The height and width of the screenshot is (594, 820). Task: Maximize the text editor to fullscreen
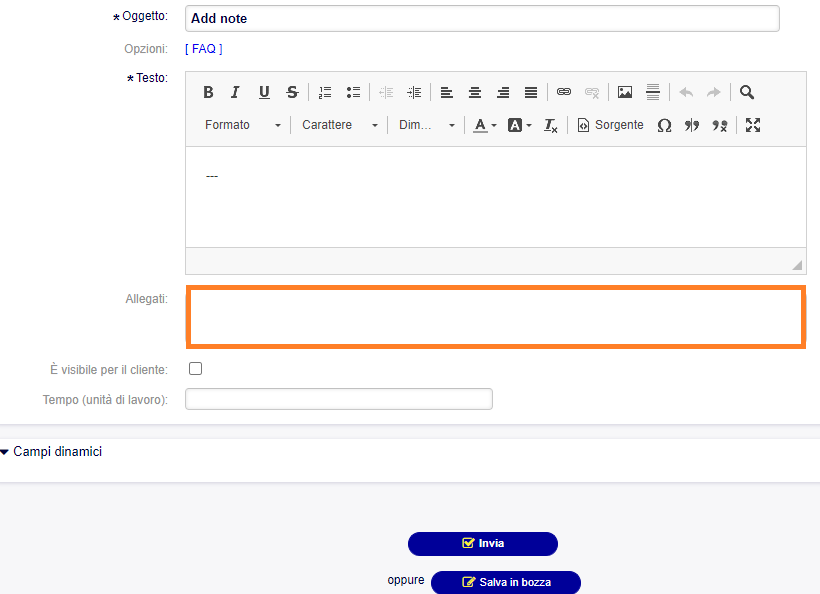pos(752,125)
